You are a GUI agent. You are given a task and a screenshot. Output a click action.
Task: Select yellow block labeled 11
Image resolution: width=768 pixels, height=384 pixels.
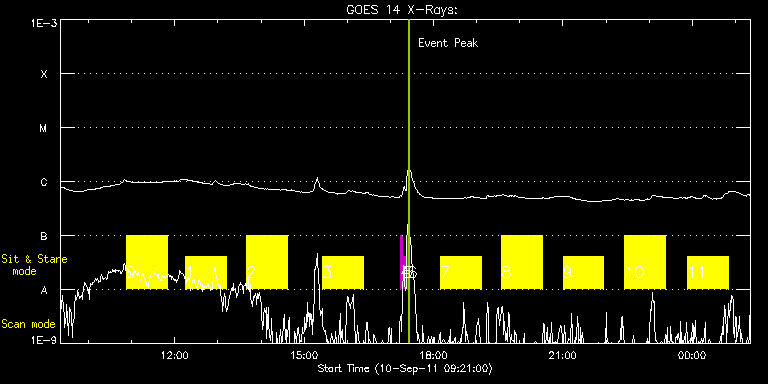708,272
